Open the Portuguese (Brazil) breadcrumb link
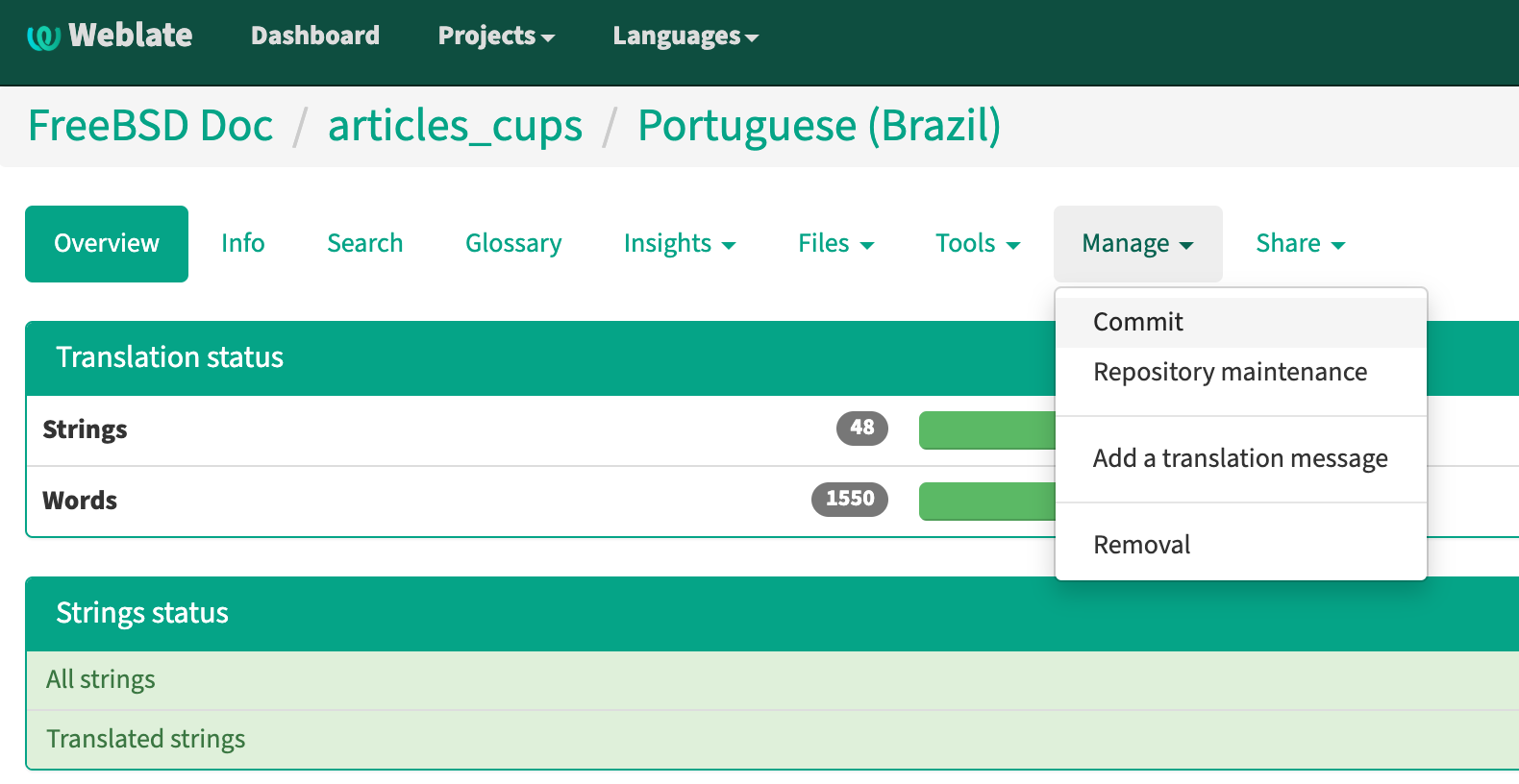The width and height of the screenshot is (1519, 784). click(819, 126)
